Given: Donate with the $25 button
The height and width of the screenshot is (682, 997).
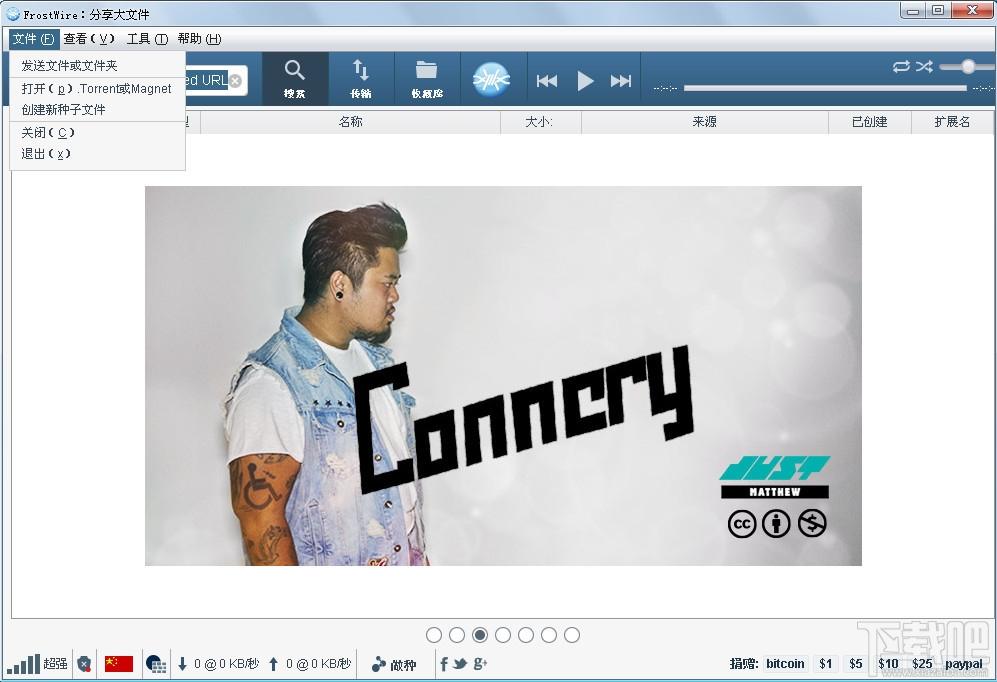Looking at the screenshot, I should [x=922, y=664].
